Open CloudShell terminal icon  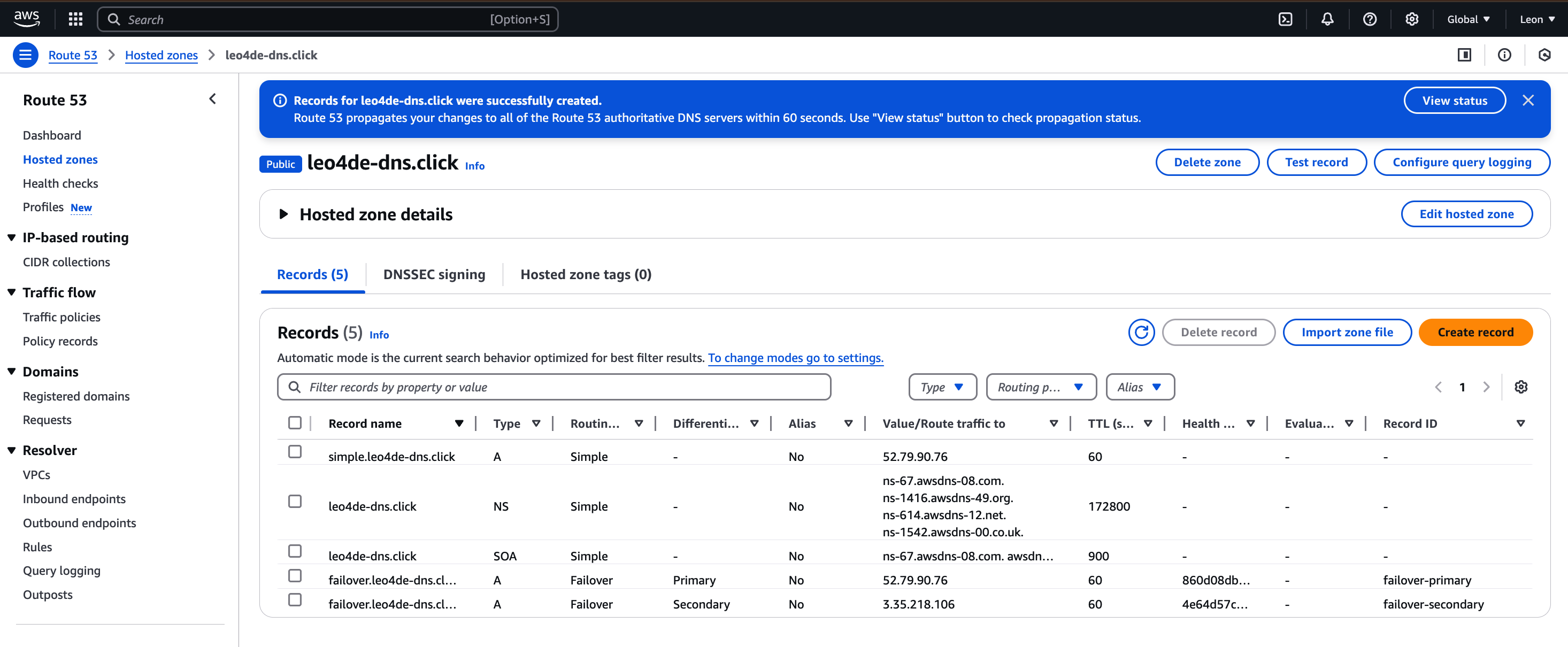[x=1285, y=19]
